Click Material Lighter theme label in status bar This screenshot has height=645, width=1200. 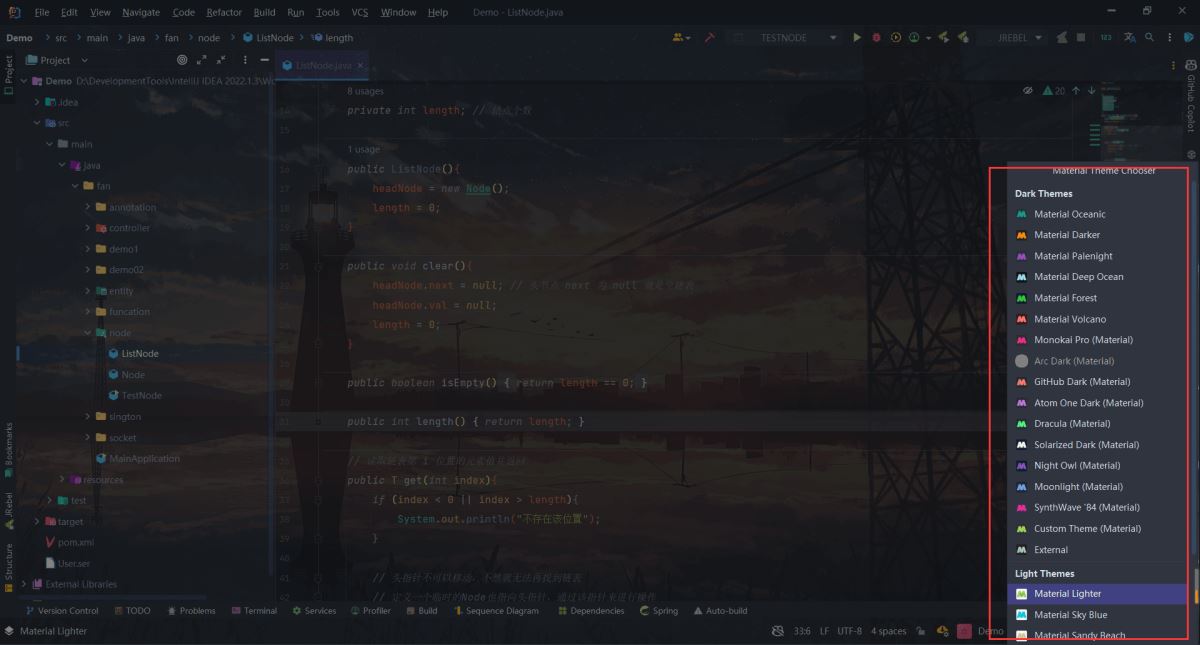tap(53, 631)
